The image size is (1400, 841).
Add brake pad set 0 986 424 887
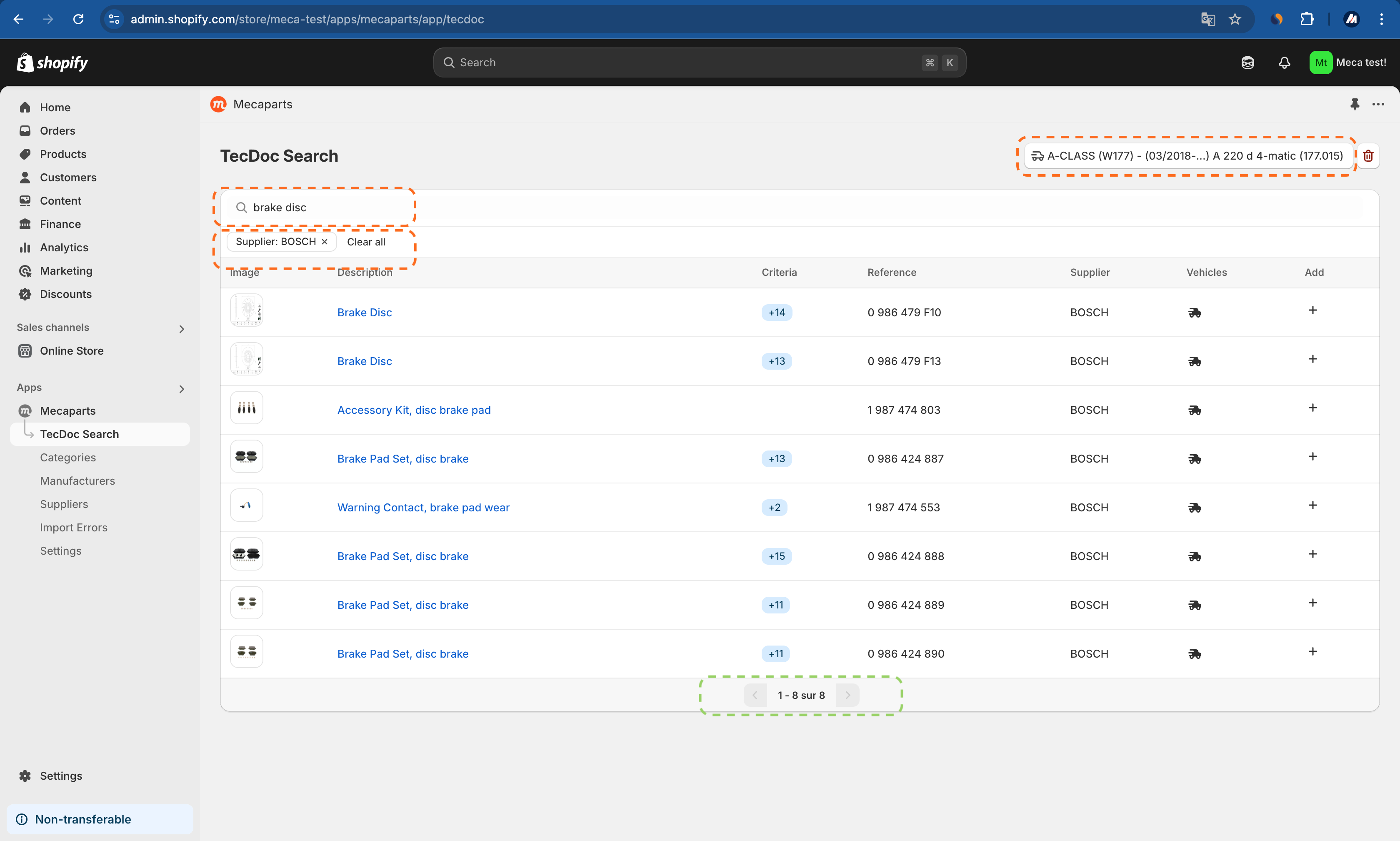point(1313,456)
